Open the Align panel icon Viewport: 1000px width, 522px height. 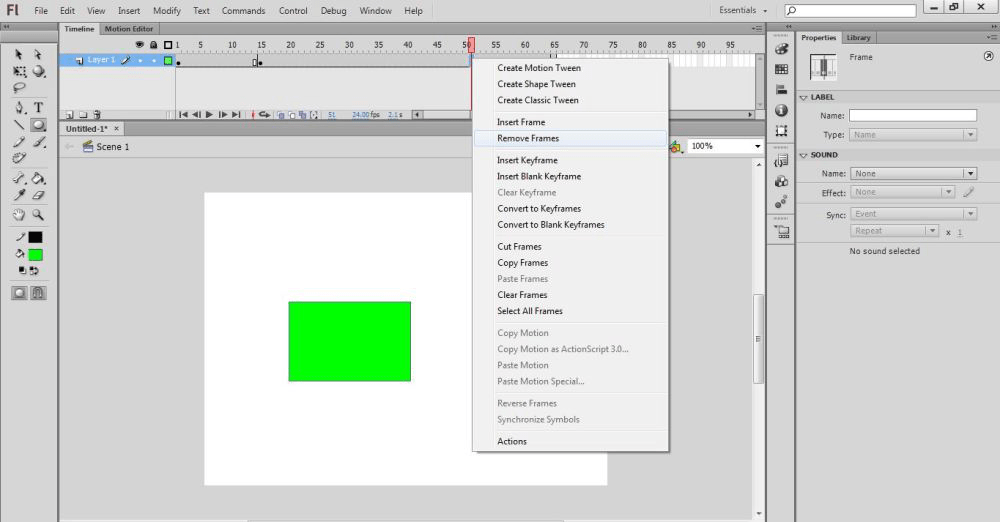tap(781, 90)
